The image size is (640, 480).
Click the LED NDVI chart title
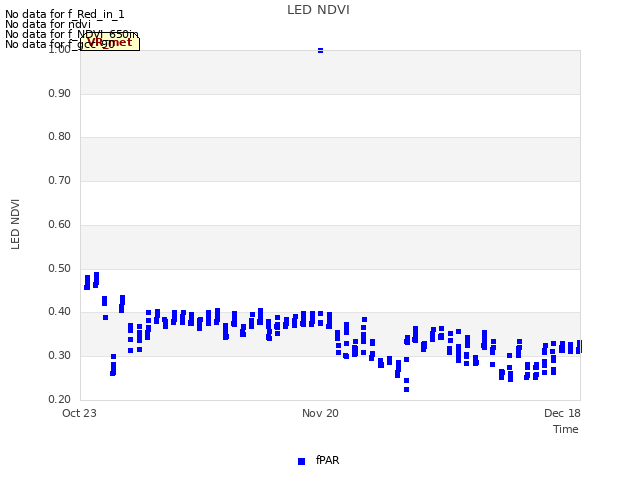[x=318, y=10]
